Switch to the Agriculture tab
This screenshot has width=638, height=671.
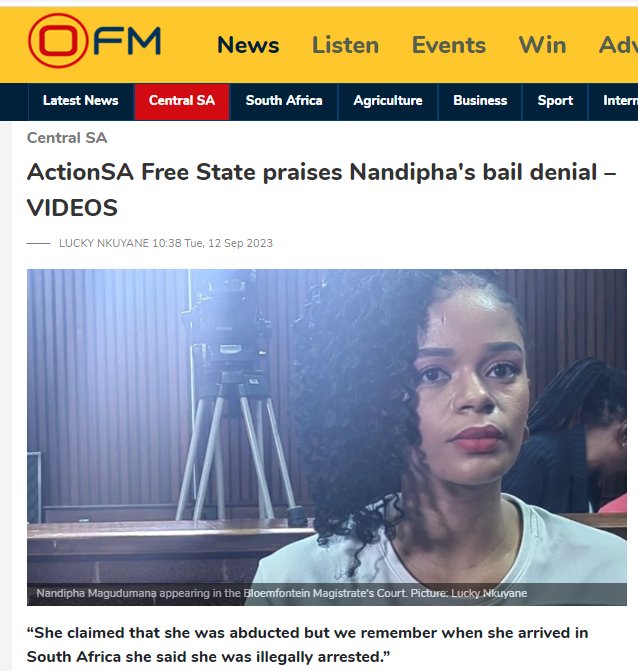(388, 101)
